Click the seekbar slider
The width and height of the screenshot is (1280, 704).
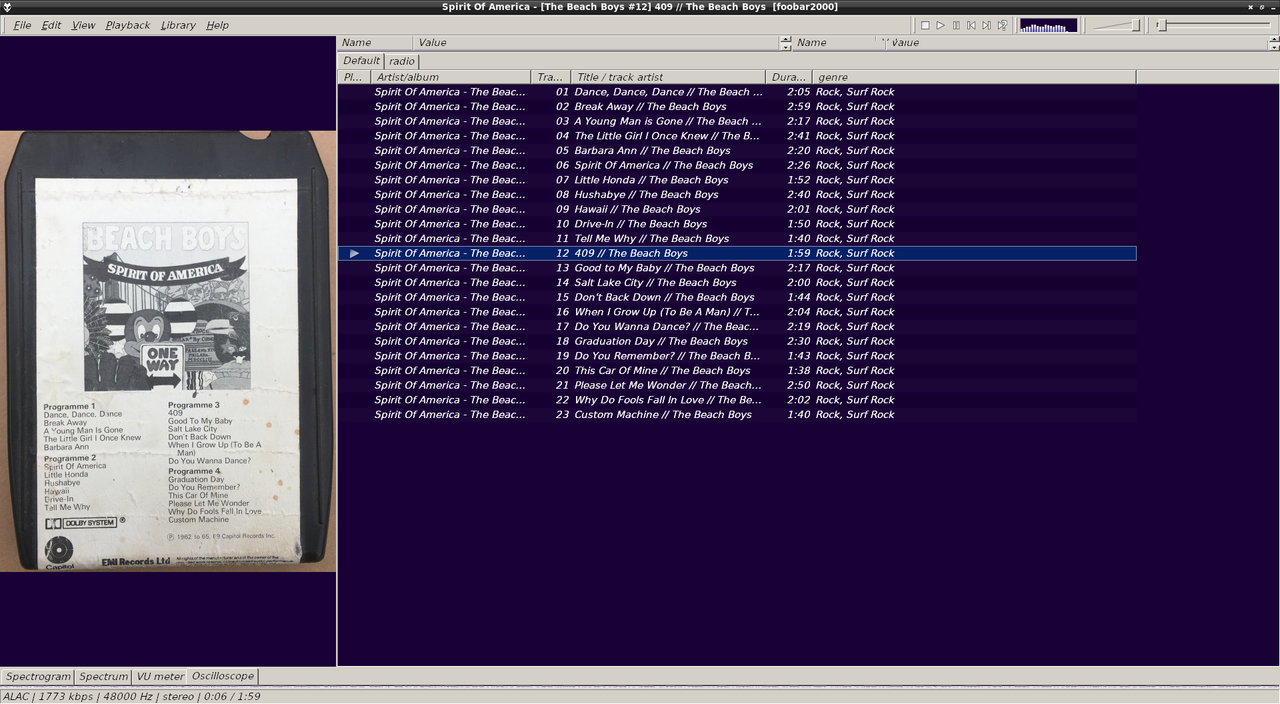(x=1213, y=25)
